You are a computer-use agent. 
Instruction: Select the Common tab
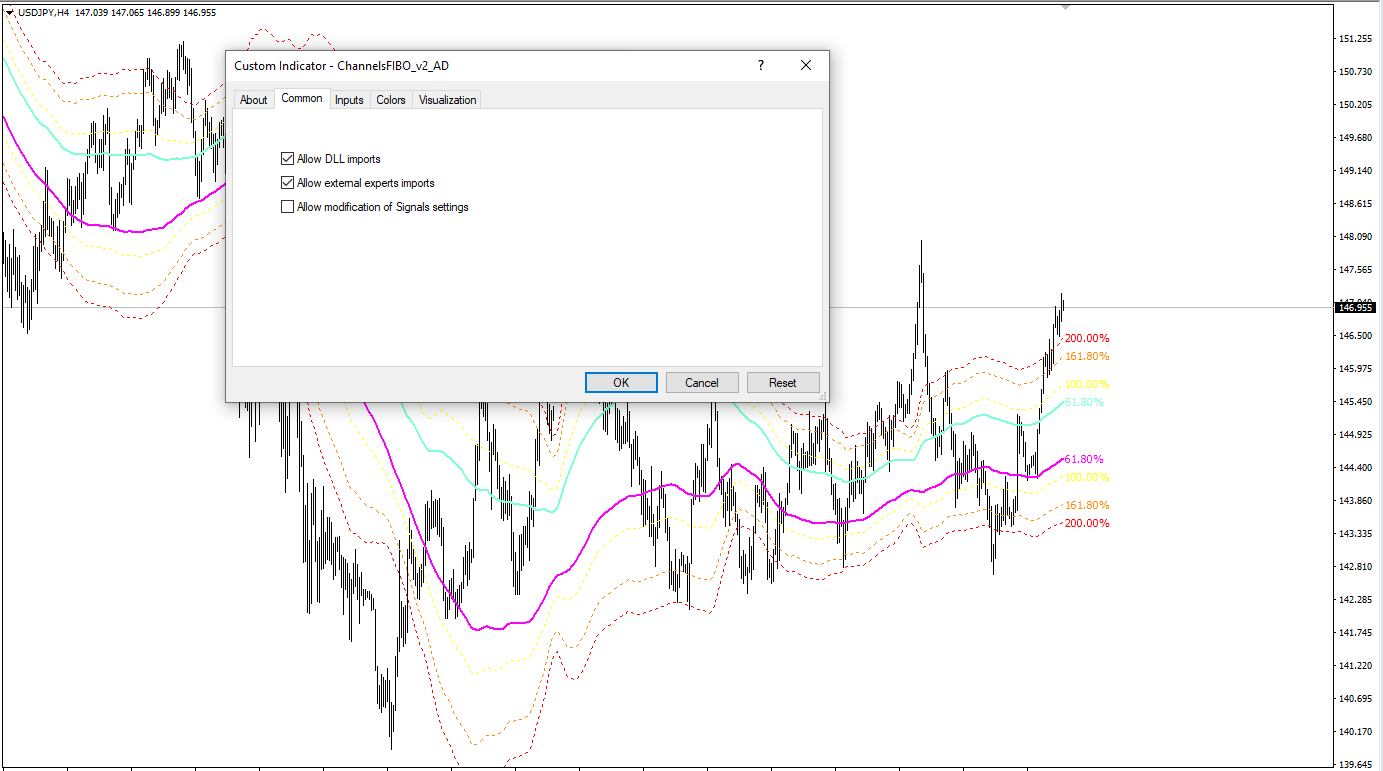pos(302,98)
